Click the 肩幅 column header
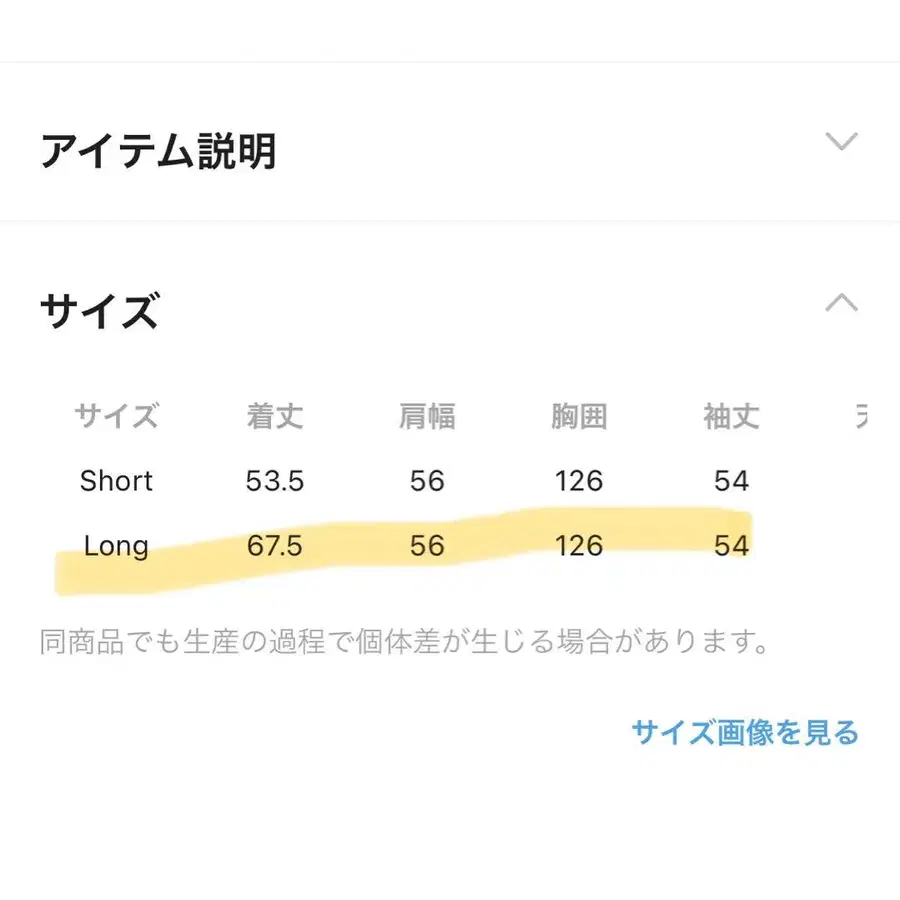The width and height of the screenshot is (900, 900). click(x=427, y=417)
